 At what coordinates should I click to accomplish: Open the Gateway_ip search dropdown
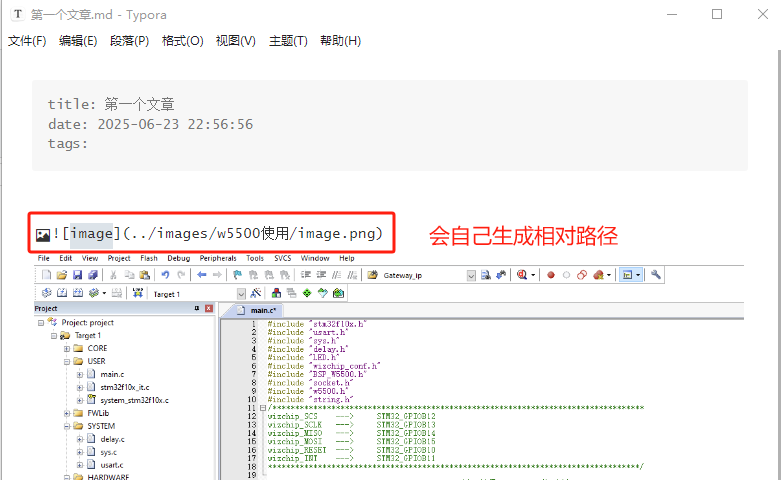pos(470,275)
